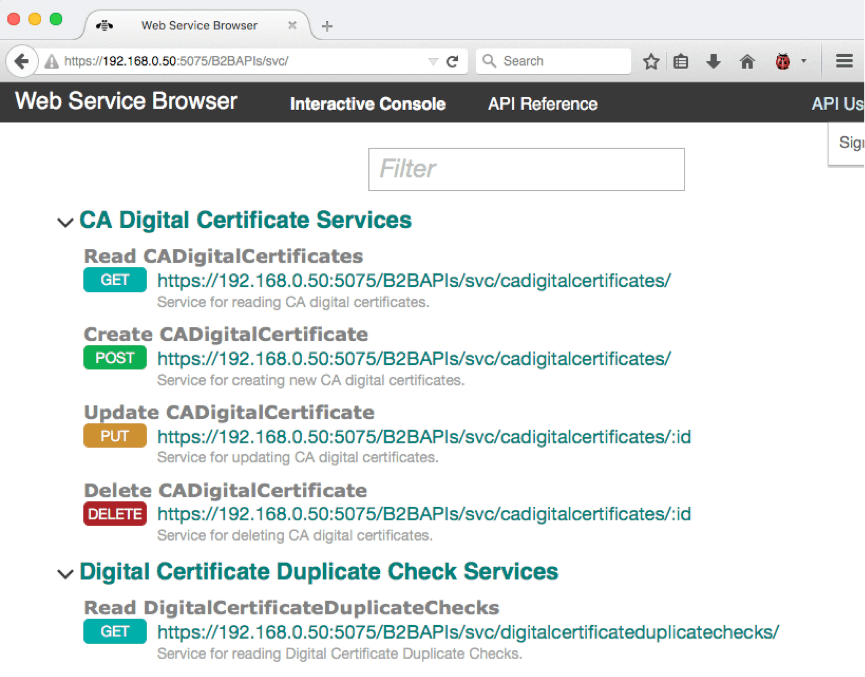The image size is (865, 677).
Task: Click the bookmark star icon
Action: [x=651, y=61]
